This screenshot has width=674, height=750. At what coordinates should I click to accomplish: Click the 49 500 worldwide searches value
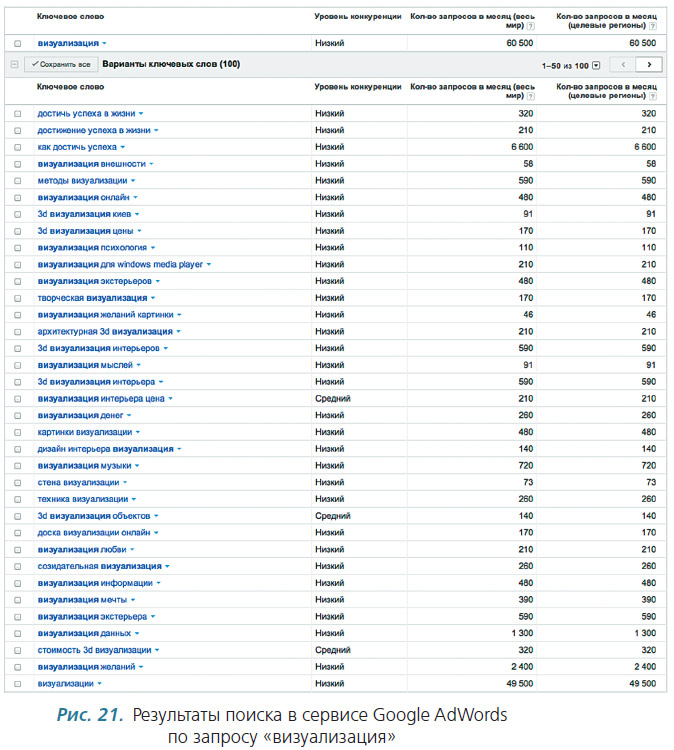pyautogui.click(x=519, y=684)
